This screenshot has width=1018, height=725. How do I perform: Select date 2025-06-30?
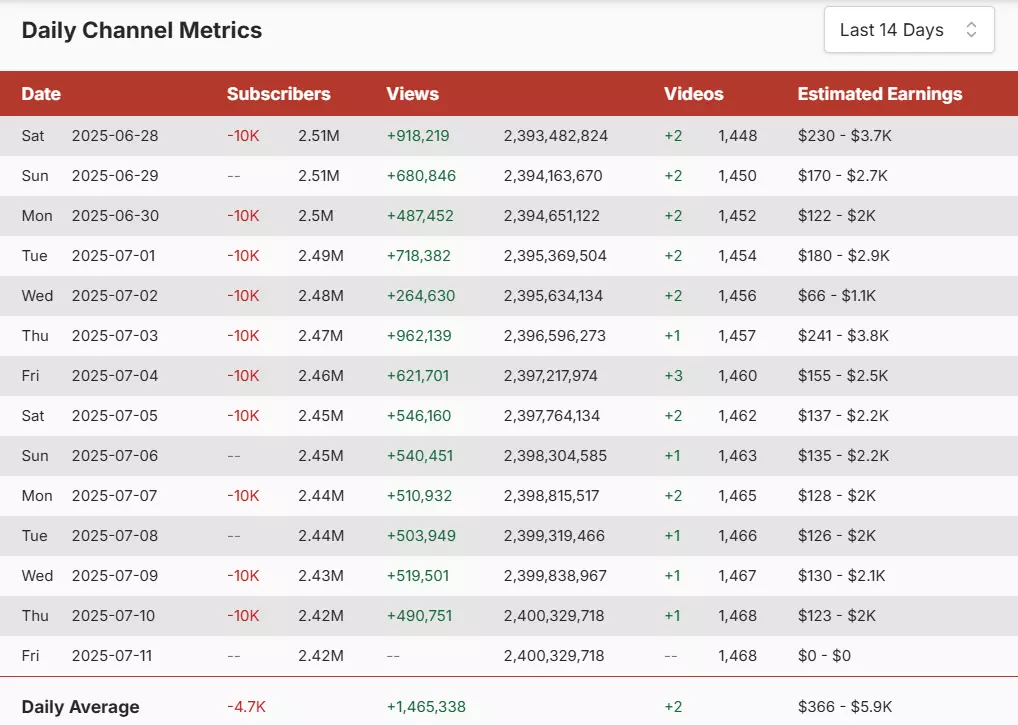(115, 215)
